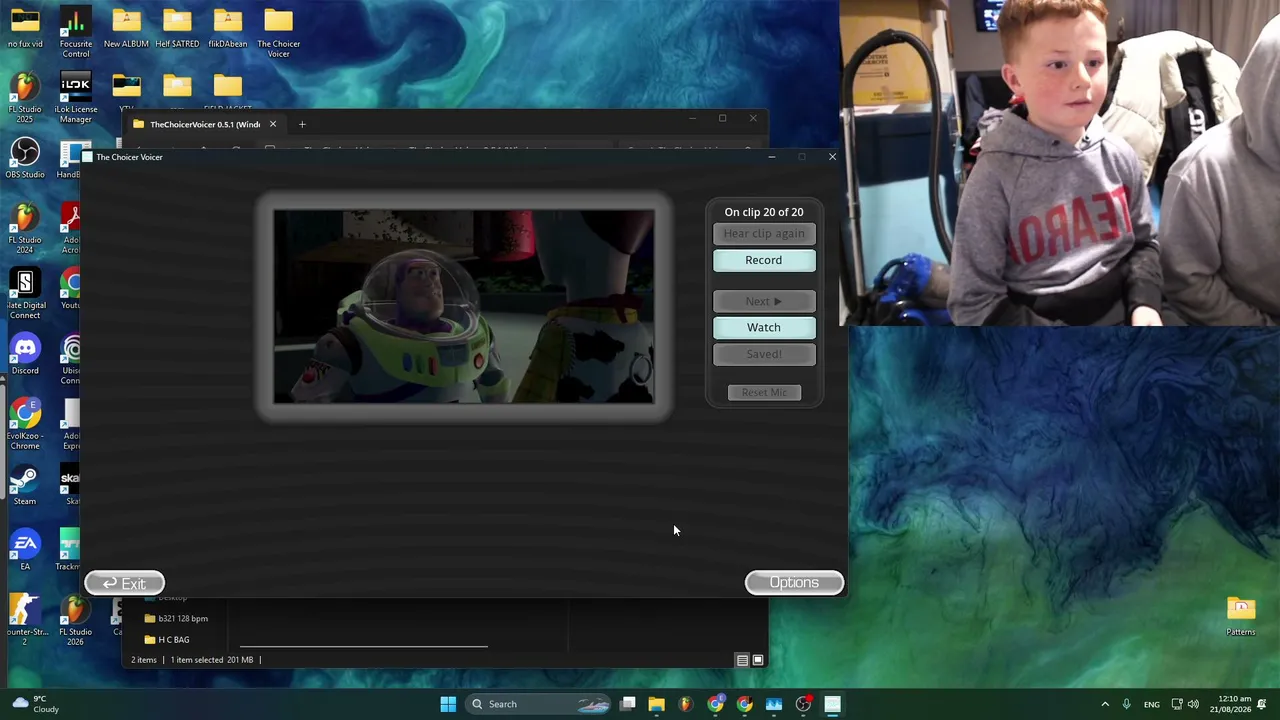Launch FL Studio 2026 desktop shortcut

pos(75,620)
